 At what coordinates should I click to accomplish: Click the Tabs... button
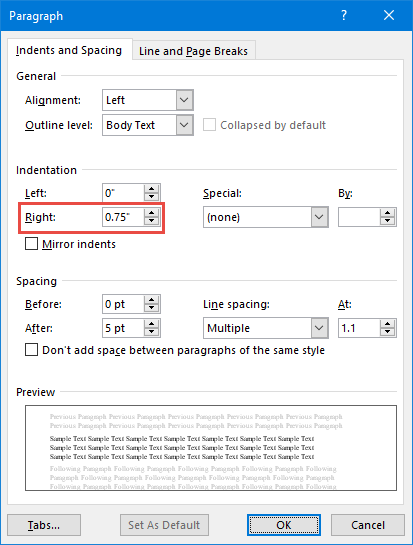click(x=44, y=525)
